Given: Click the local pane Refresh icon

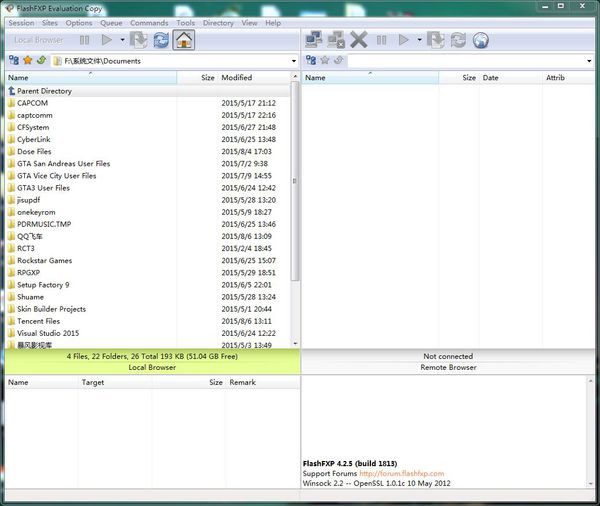Looking at the screenshot, I should (x=162, y=40).
